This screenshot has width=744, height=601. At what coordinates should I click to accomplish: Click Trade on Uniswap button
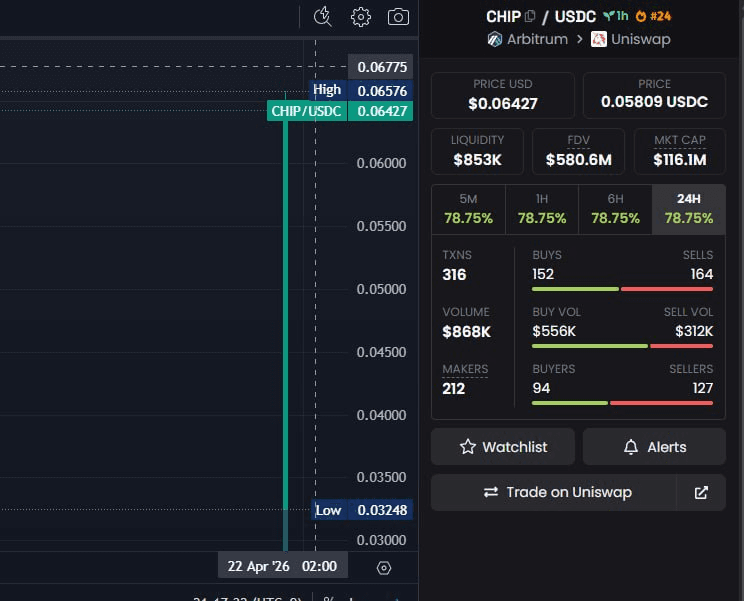click(x=553, y=492)
